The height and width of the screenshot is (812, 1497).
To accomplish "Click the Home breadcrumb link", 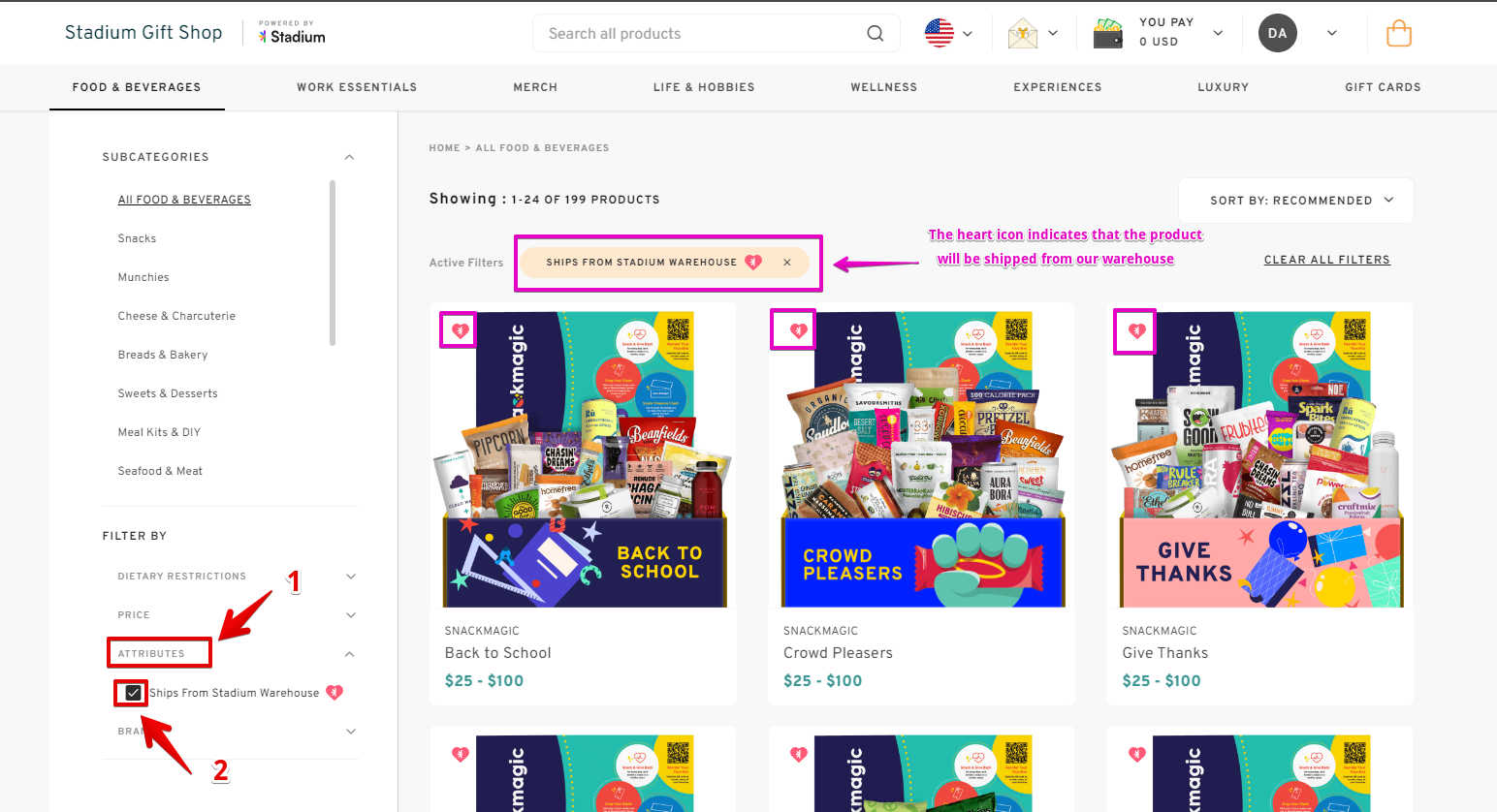I will coord(445,148).
